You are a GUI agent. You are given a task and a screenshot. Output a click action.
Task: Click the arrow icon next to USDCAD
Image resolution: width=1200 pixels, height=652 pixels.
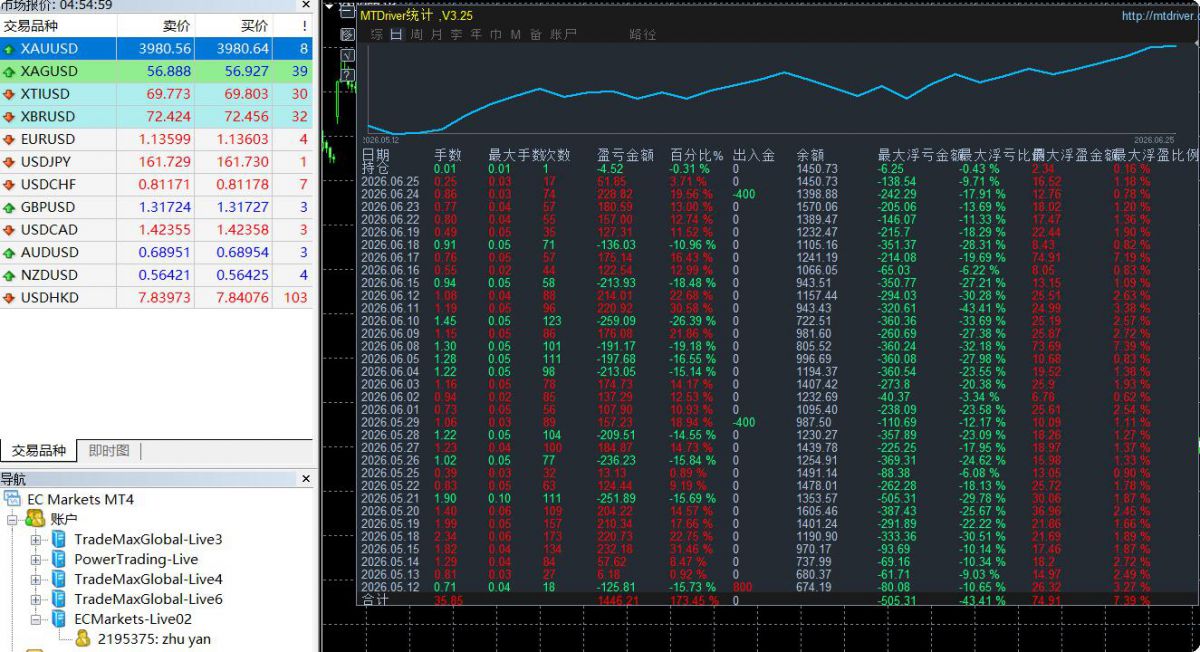[9, 230]
